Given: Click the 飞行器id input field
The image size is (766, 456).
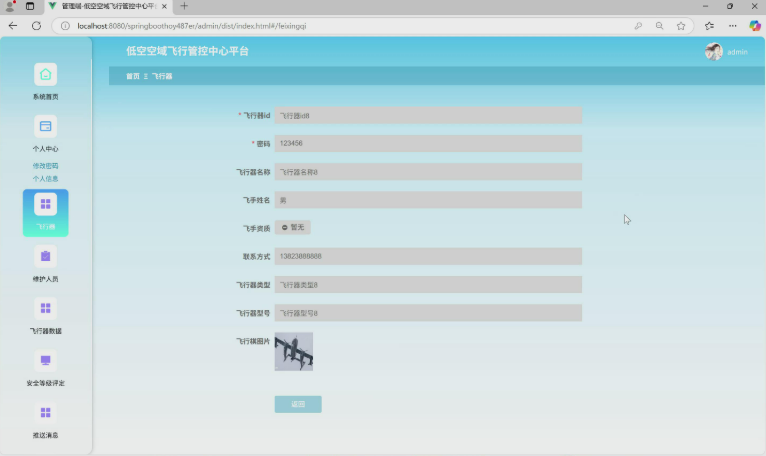Looking at the screenshot, I should click(428, 115).
